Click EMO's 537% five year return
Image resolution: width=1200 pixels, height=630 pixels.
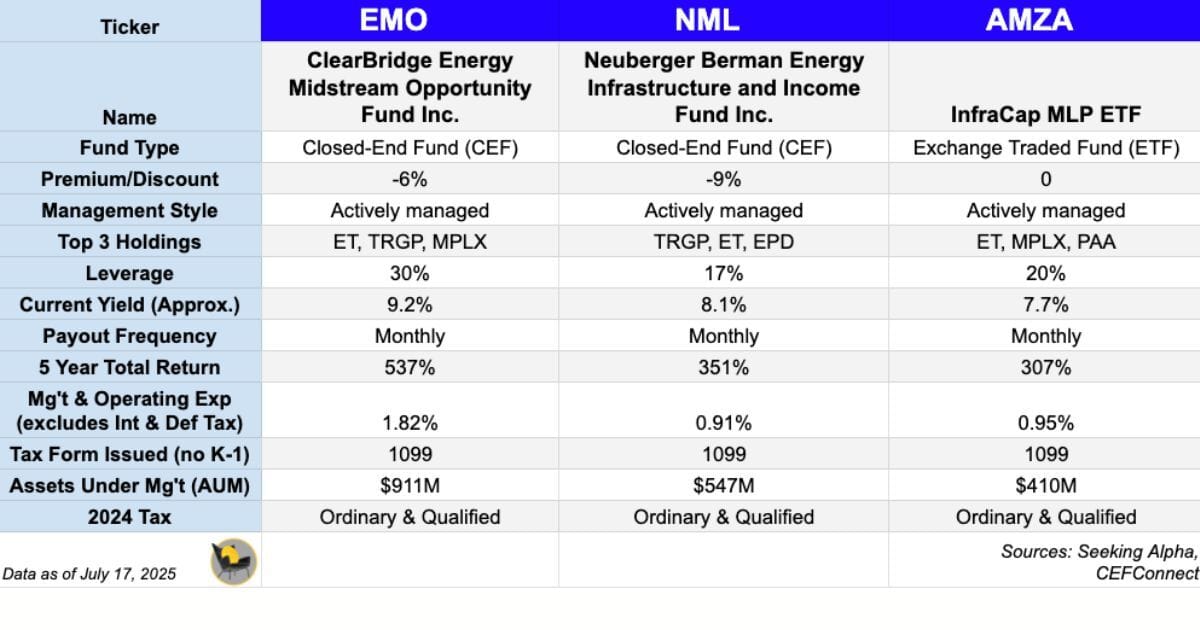409,367
